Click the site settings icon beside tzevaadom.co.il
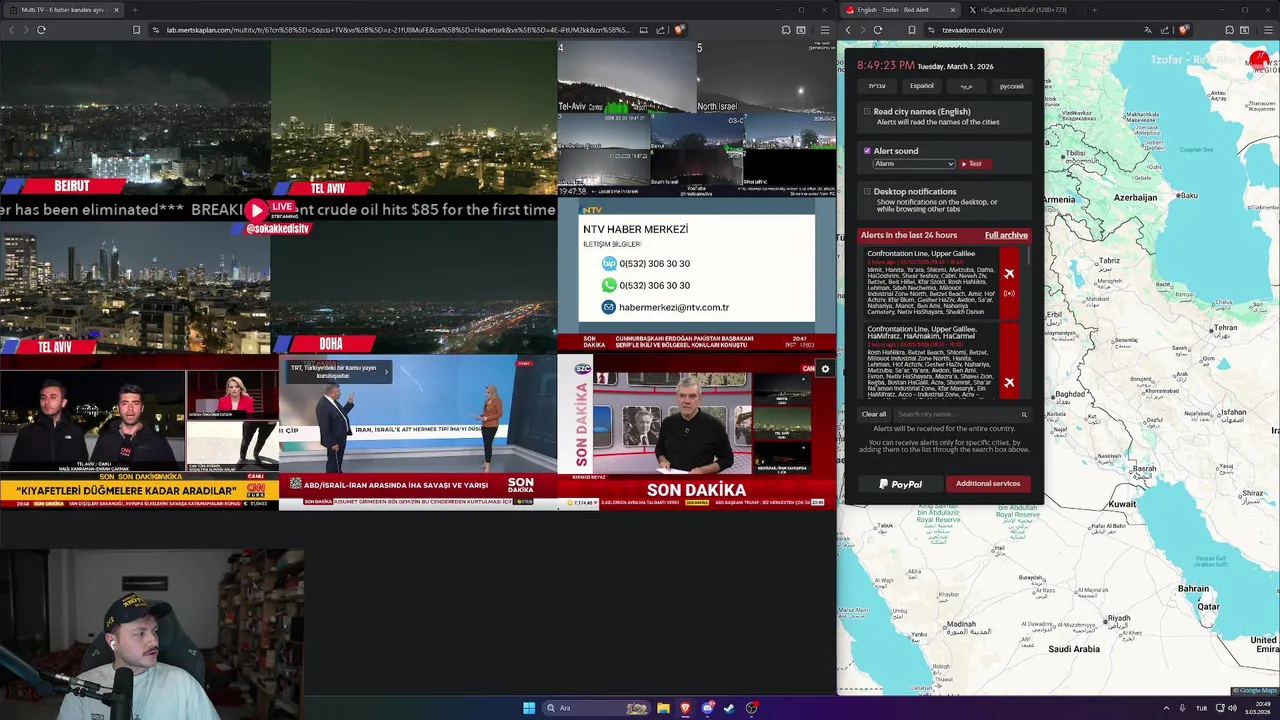Image resolution: width=1280 pixels, height=720 pixels. tap(931, 30)
